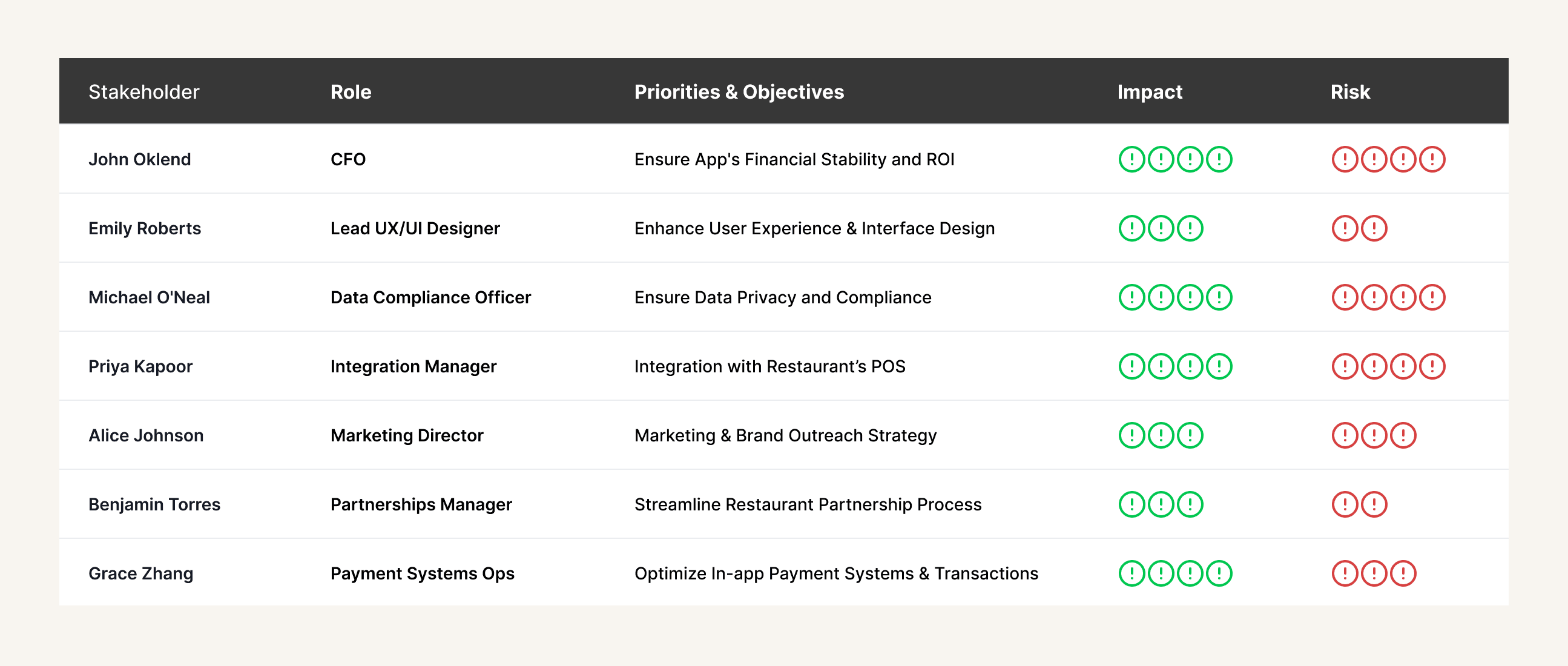Select the Priorities & Objectives column header
The image size is (1568, 666).
pos(739,92)
